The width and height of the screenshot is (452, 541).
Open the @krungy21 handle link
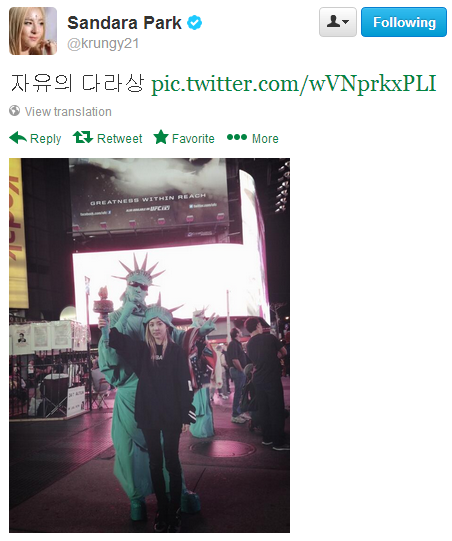click(x=103, y=44)
